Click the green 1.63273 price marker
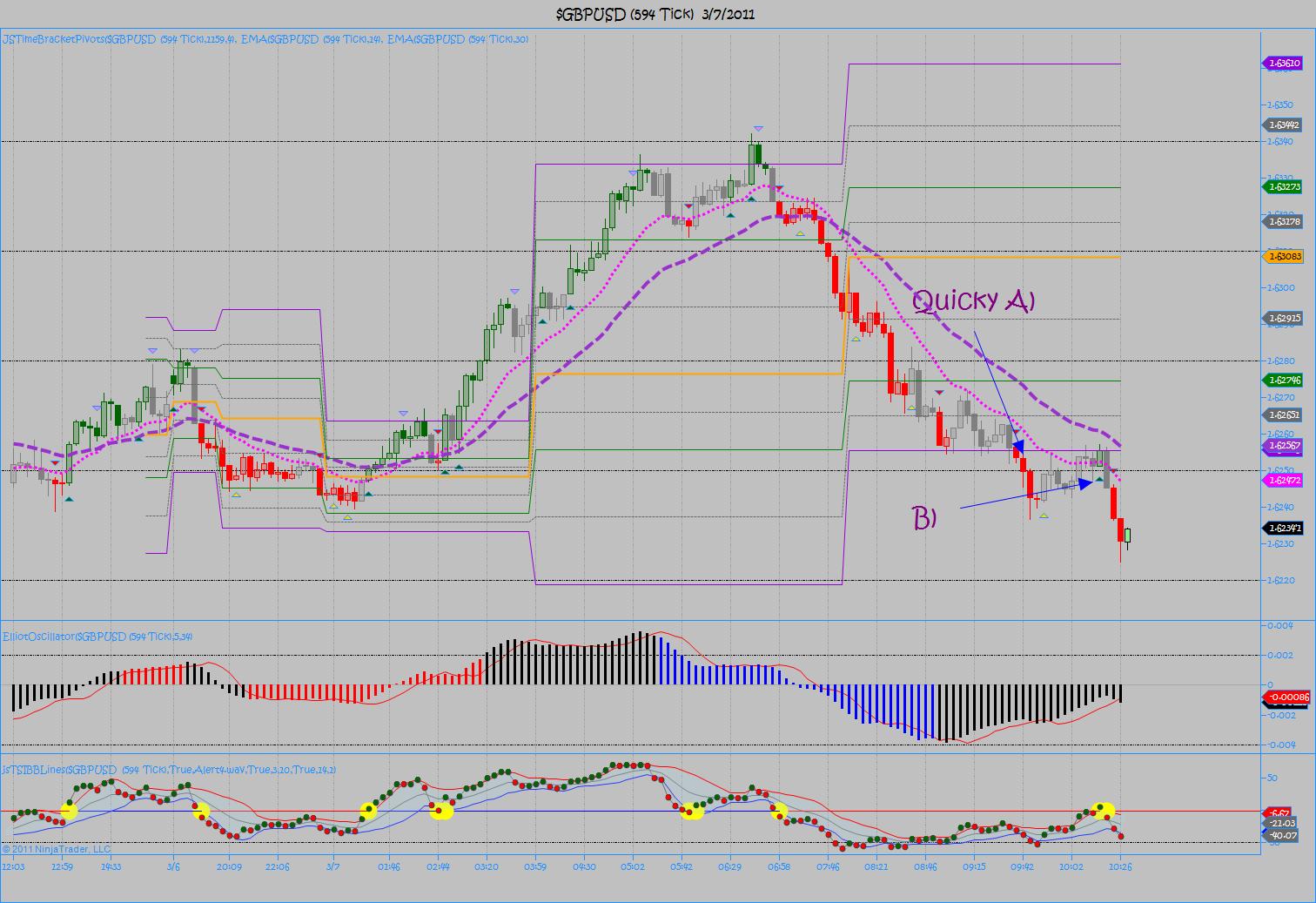1316x903 pixels. tap(1282, 186)
